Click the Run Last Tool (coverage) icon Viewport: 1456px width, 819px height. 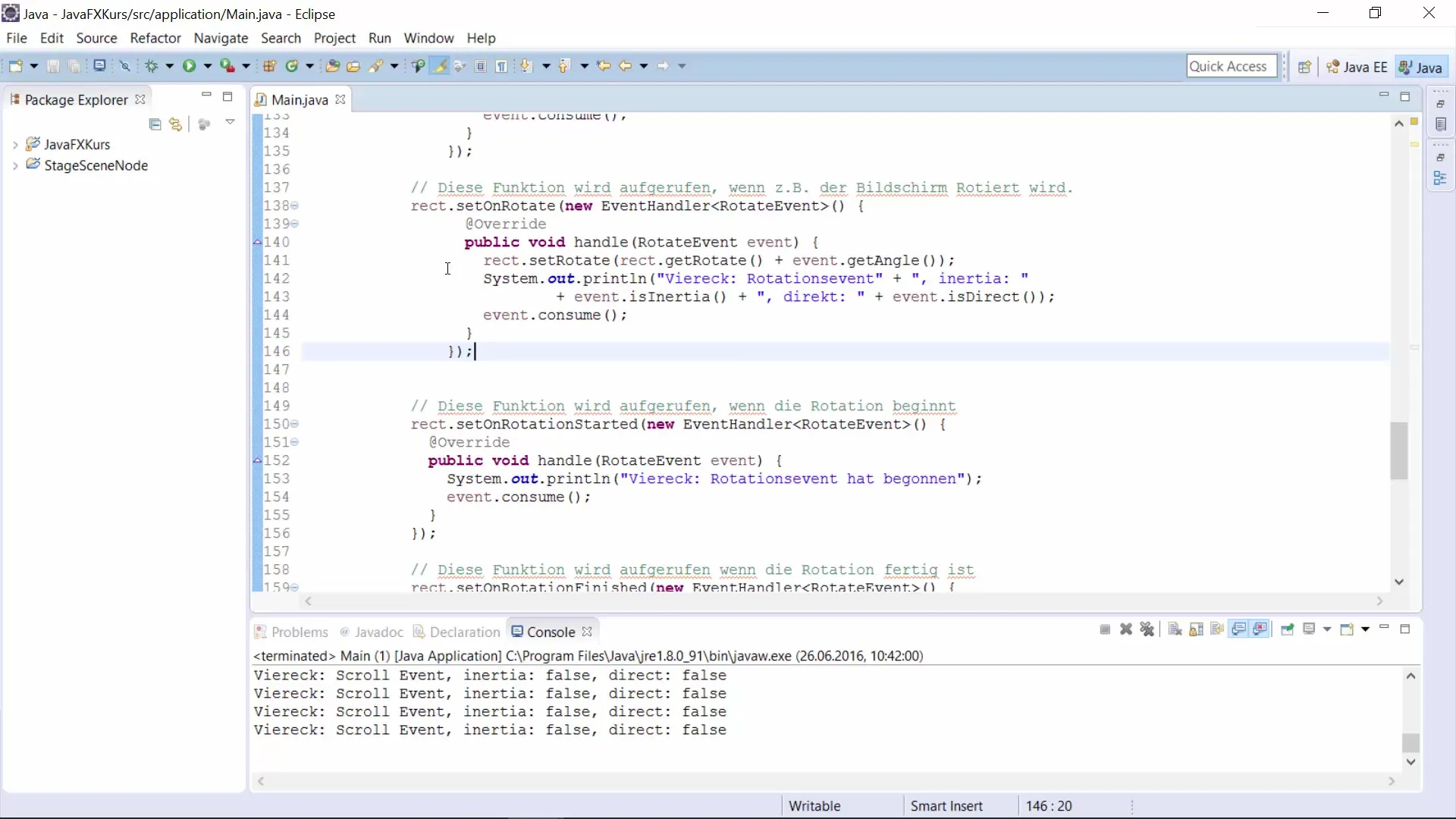(x=227, y=66)
